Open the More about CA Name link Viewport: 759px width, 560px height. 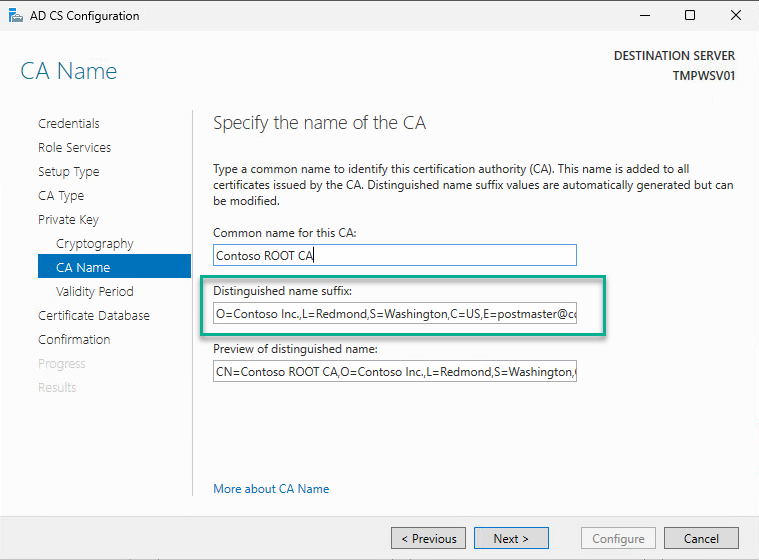271,489
